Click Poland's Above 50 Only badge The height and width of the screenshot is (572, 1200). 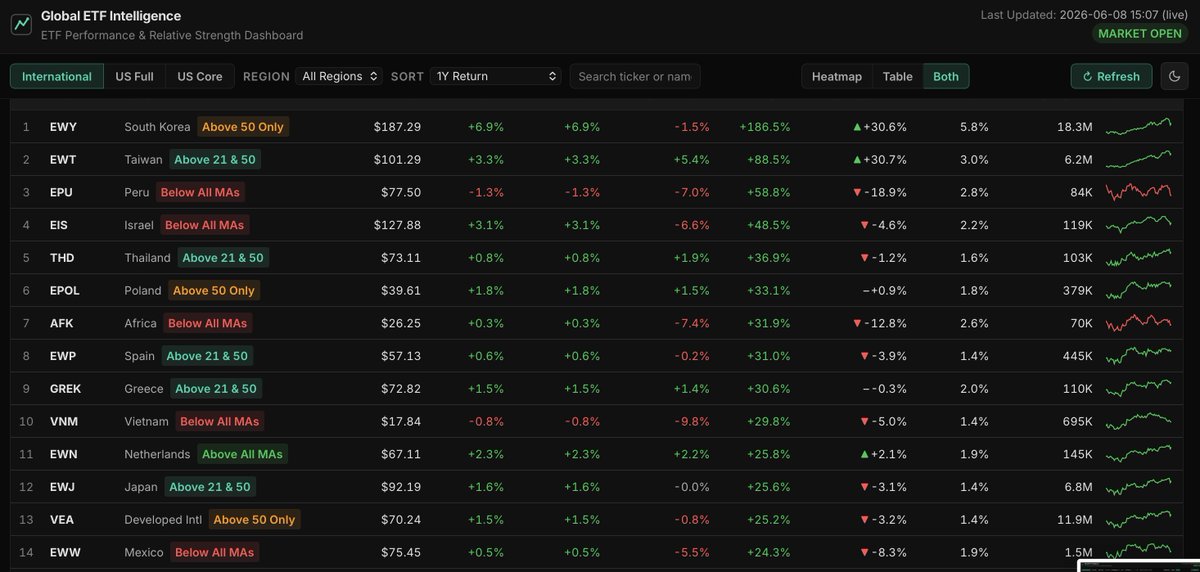click(x=214, y=291)
